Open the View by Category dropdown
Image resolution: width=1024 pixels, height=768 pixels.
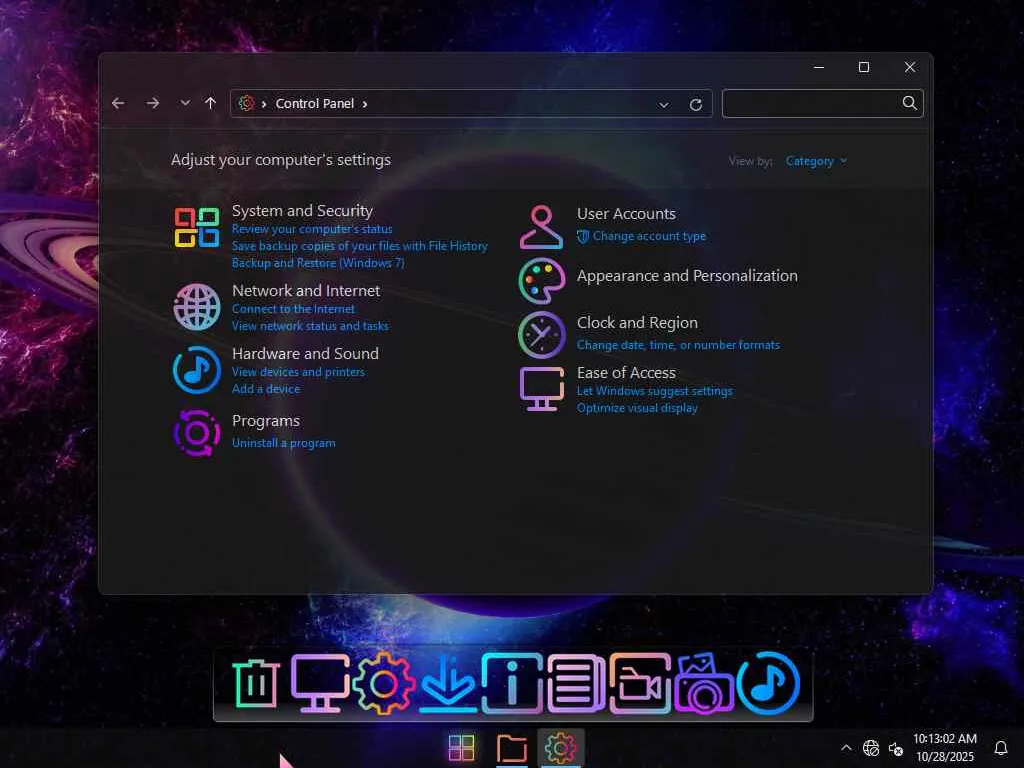tap(816, 161)
